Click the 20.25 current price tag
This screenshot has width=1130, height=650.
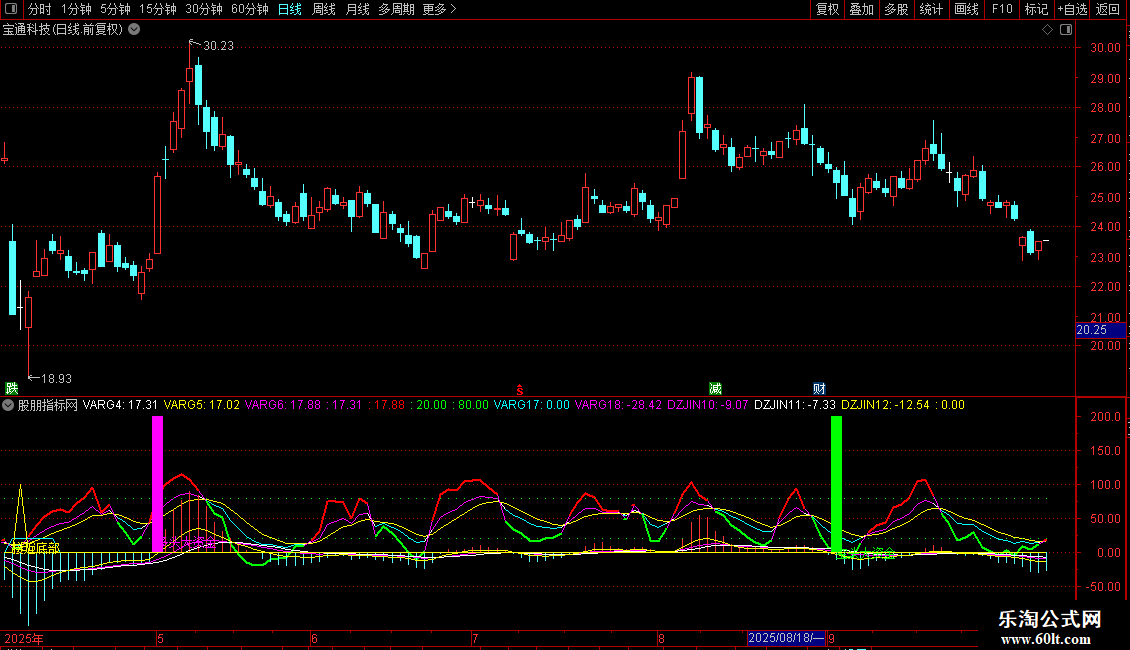tap(1091, 330)
